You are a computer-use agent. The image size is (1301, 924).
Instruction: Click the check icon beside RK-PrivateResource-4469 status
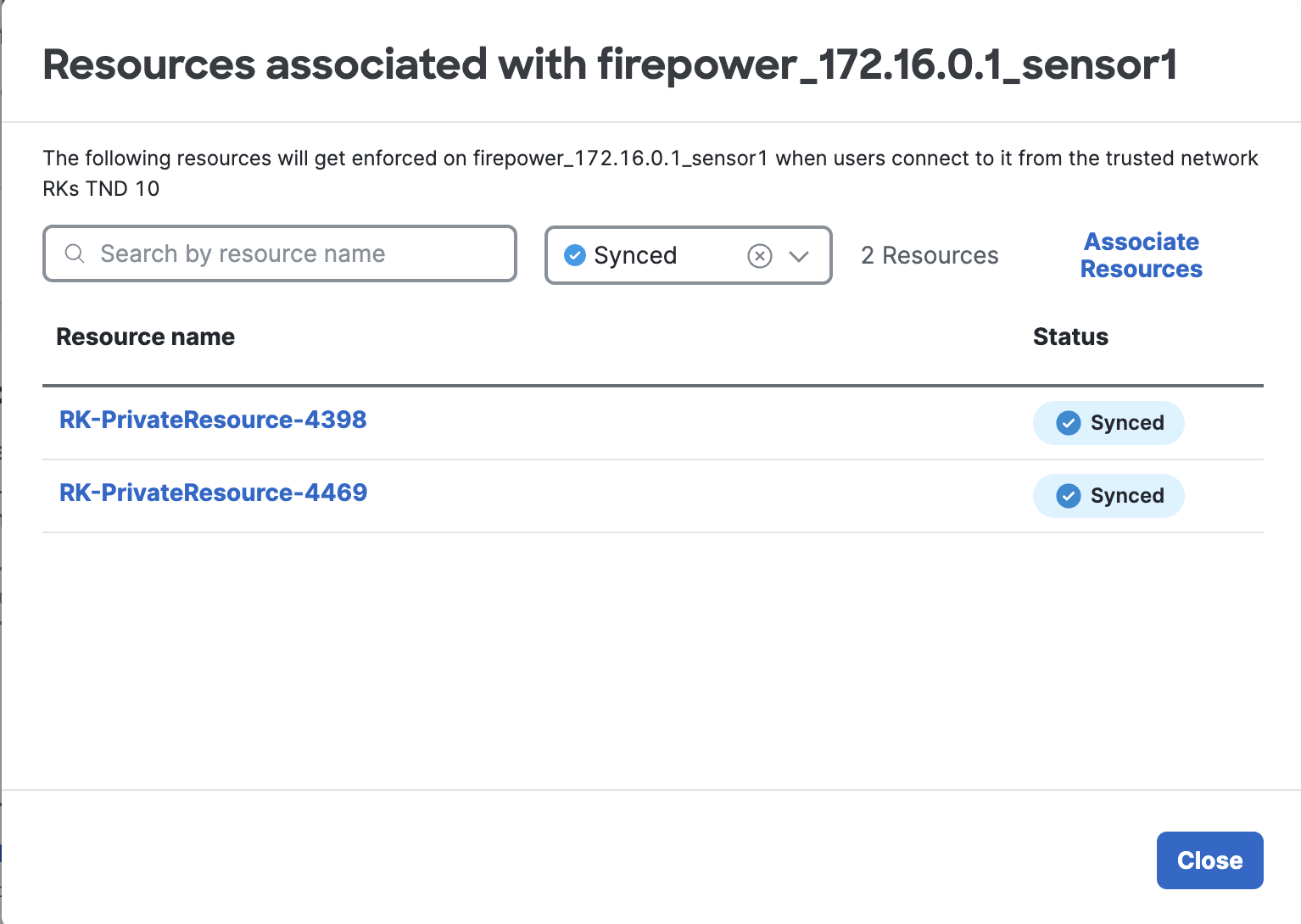pyautogui.click(x=1068, y=496)
